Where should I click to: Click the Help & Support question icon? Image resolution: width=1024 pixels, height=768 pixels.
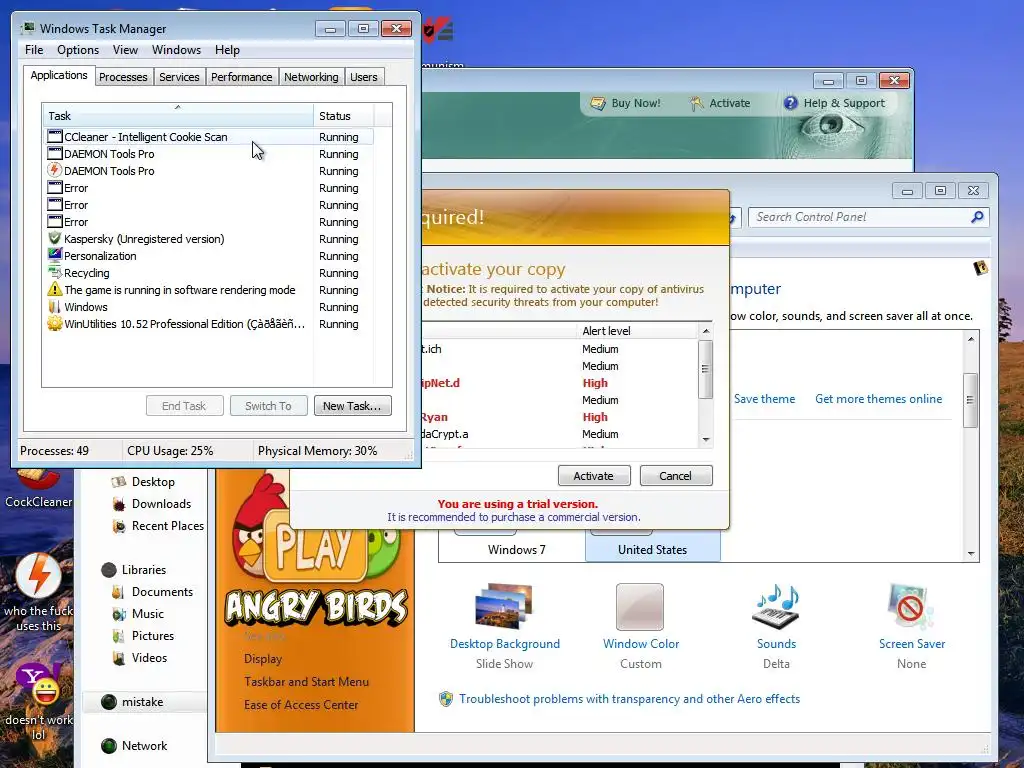(x=790, y=103)
